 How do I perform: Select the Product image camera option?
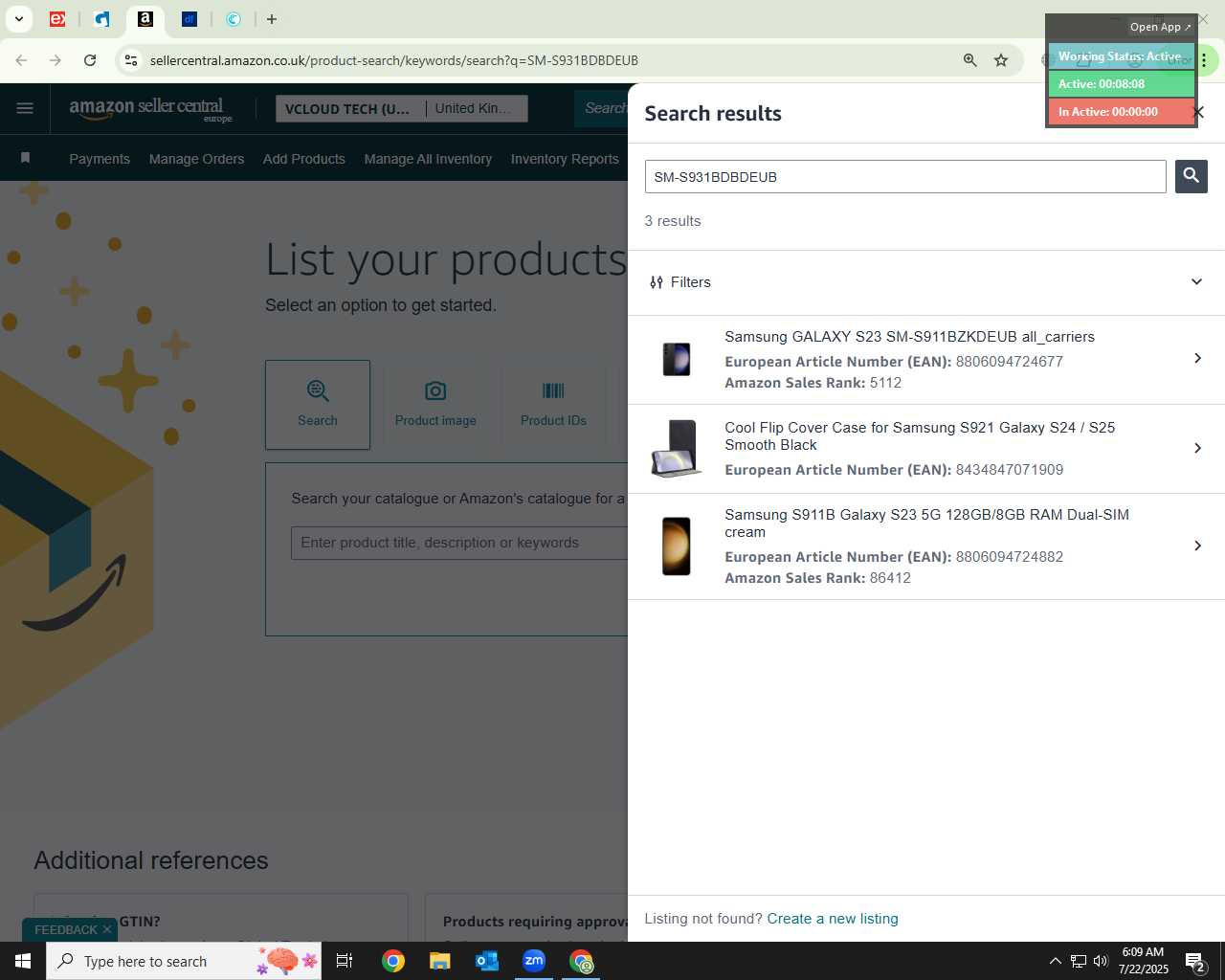[x=435, y=405]
